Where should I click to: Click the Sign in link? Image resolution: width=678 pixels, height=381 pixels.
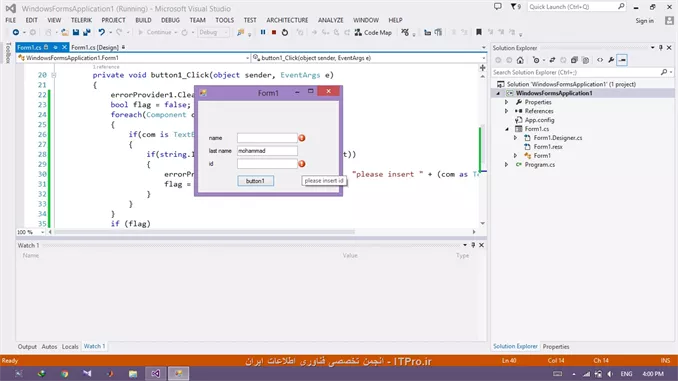644,21
